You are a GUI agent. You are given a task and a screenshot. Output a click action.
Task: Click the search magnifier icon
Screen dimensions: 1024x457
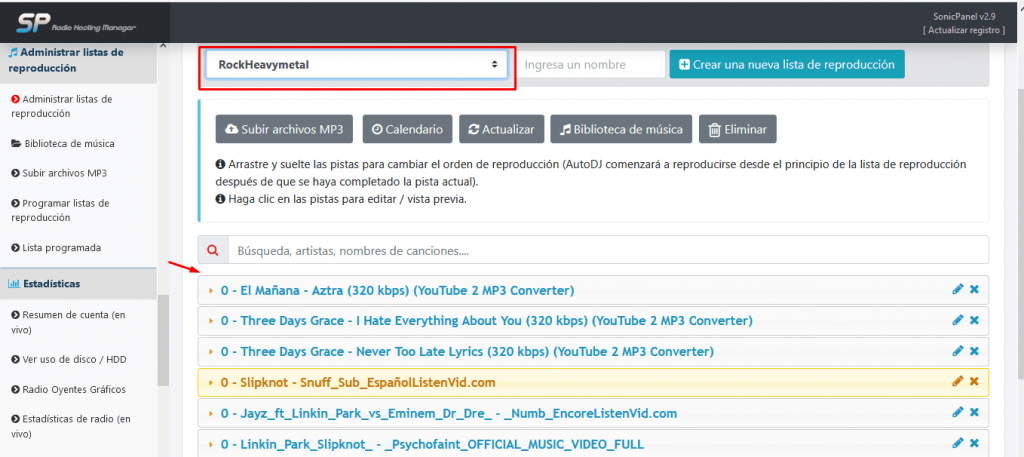click(x=213, y=250)
